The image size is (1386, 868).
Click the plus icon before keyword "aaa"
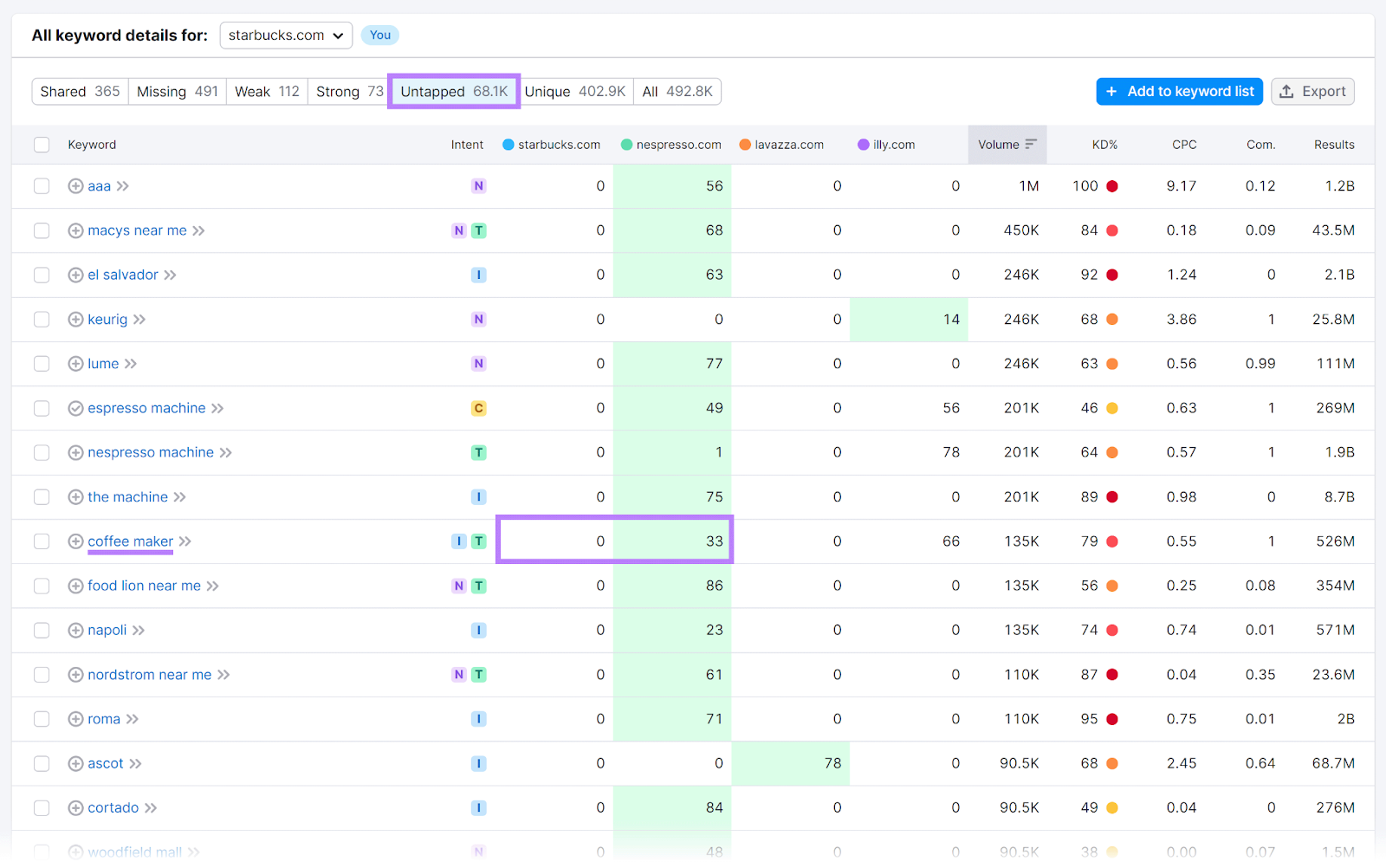[75, 185]
